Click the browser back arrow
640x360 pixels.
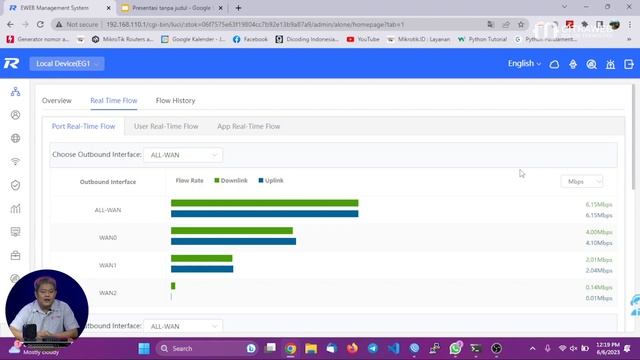click(10, 24)
